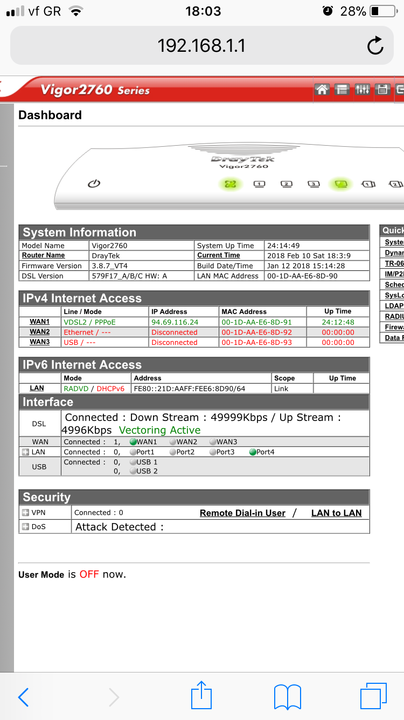
Task: Tap the Safari reload page icon
Action: (x=375, y=45)
